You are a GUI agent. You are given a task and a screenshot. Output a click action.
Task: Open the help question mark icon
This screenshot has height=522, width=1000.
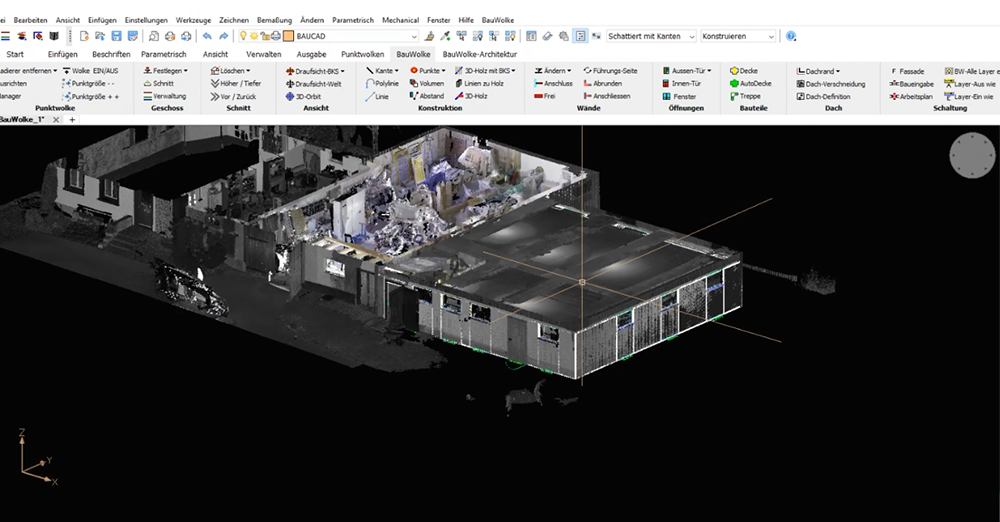point(791,36)
